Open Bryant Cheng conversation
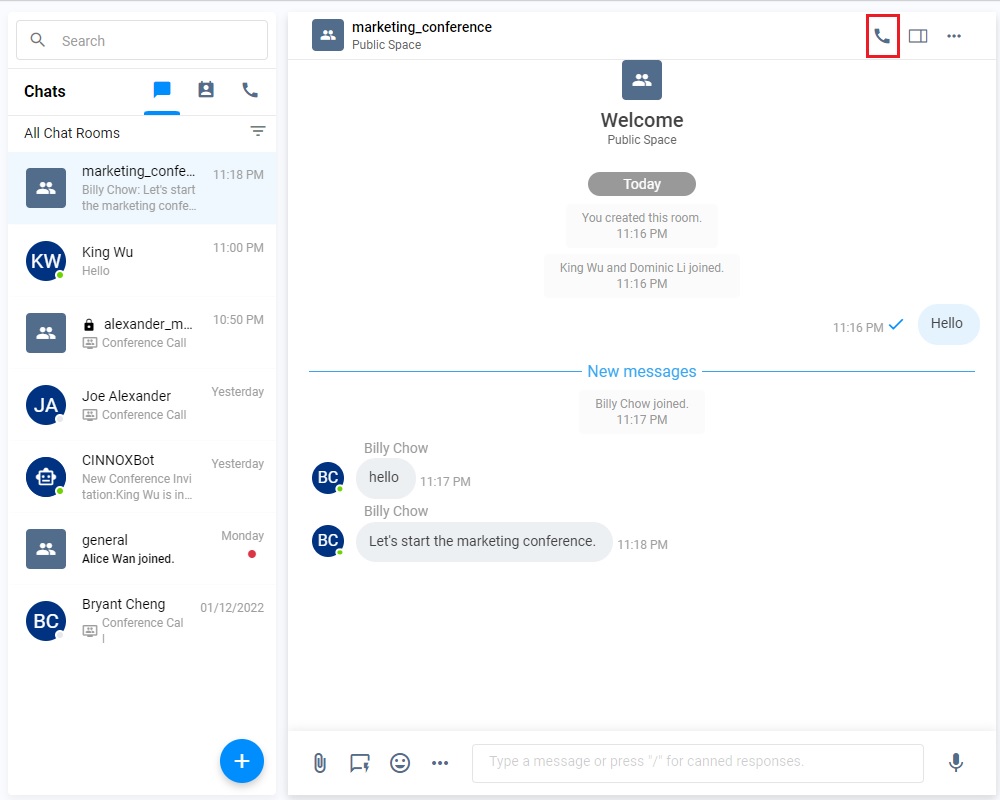This screenshot has width=1000, height=800. pos(142,620)
